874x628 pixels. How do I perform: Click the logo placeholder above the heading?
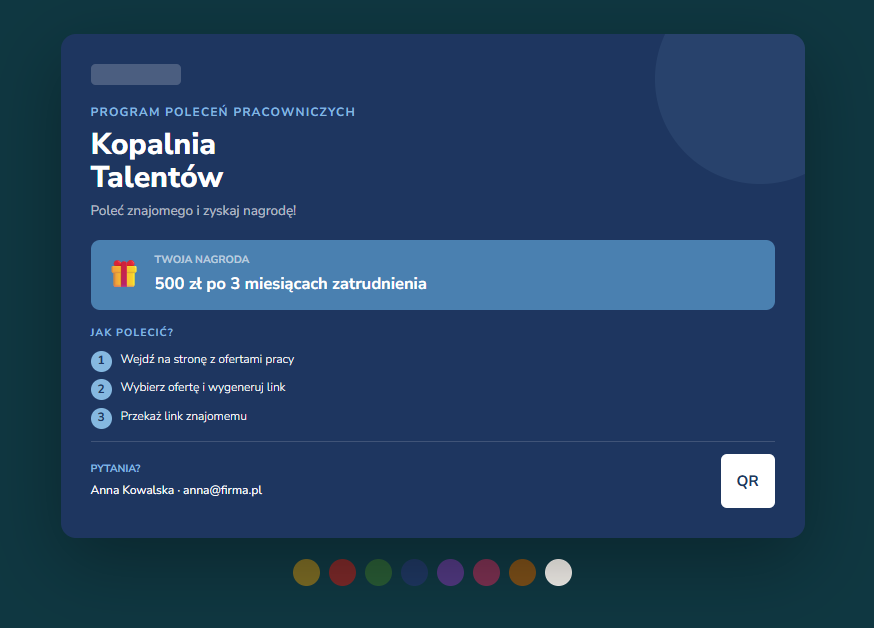136,74
